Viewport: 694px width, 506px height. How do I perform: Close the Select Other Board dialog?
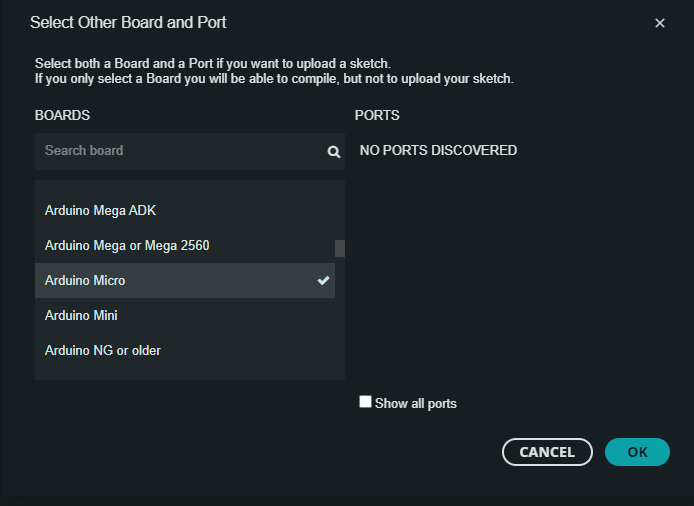pyautogui.click(x=659, y=23)
